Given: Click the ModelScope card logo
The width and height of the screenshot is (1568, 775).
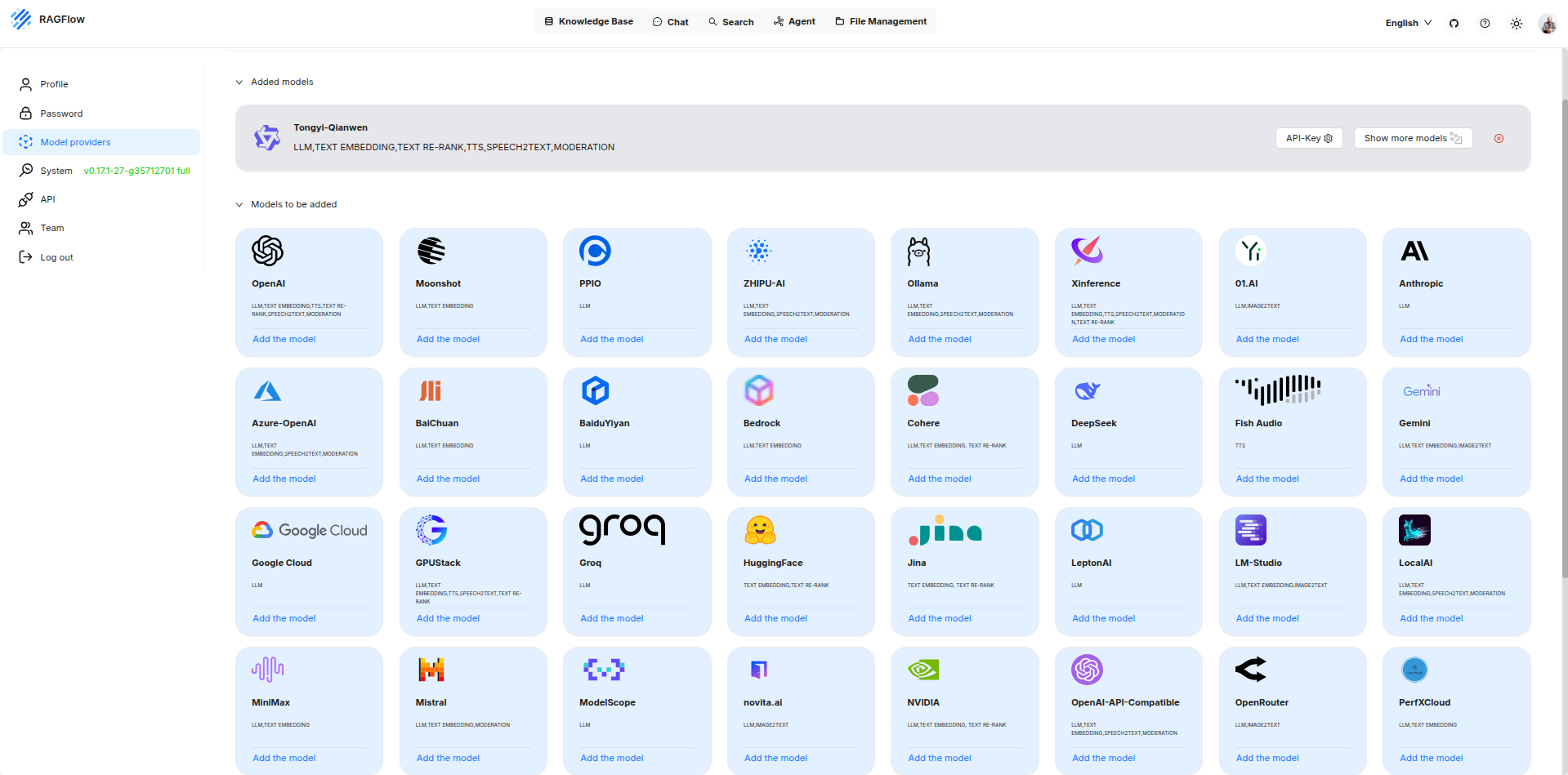Looking at the screenshot, I should 604,670.
